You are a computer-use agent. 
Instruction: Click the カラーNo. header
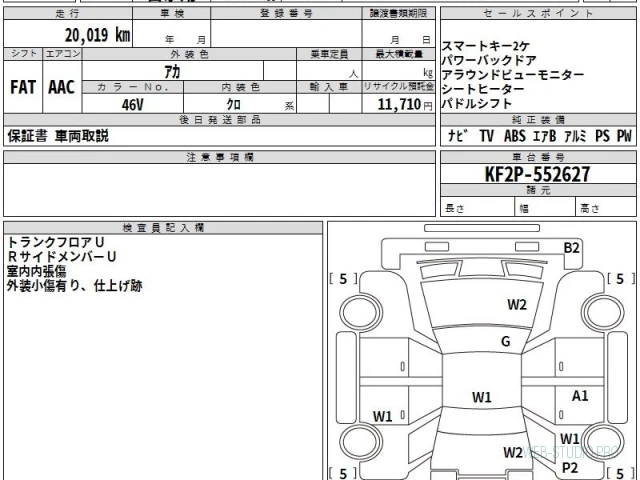tap(133, 87)
